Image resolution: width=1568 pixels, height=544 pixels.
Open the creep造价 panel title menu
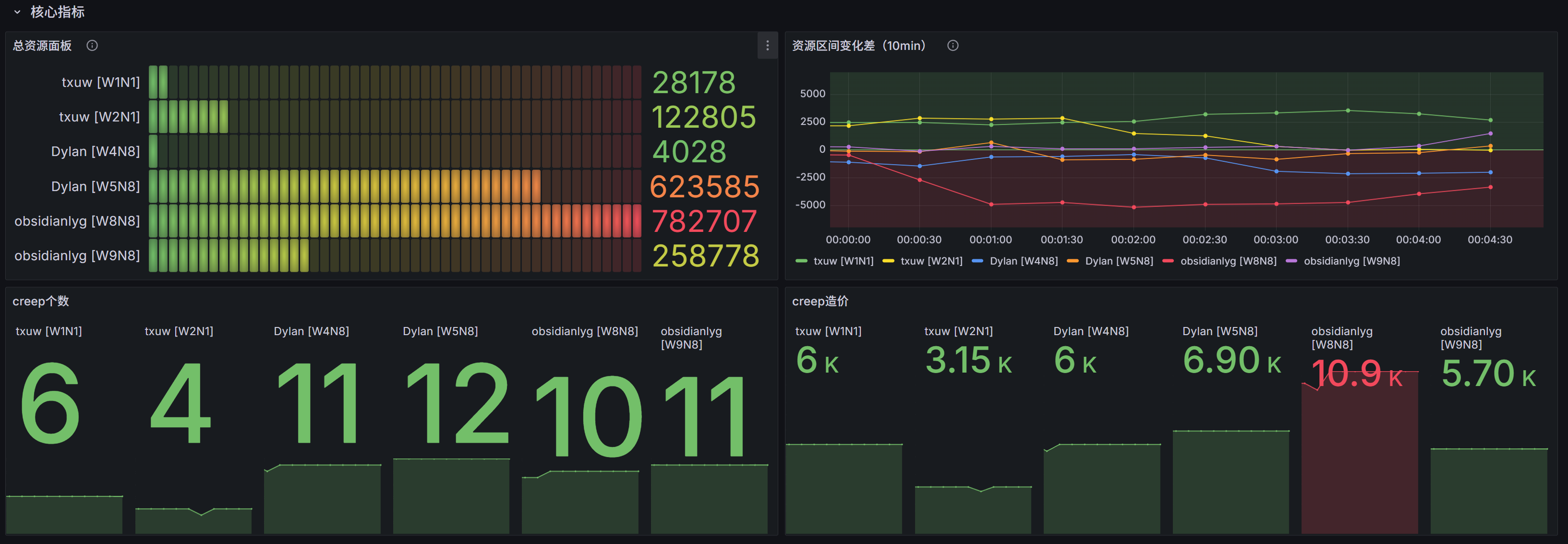point(820,301)
